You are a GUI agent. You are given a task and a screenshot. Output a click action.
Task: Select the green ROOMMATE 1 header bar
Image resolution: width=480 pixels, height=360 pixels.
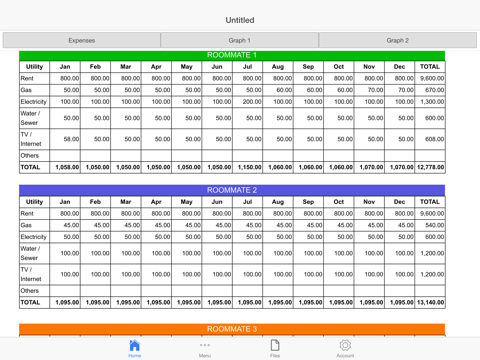(232, 55)
